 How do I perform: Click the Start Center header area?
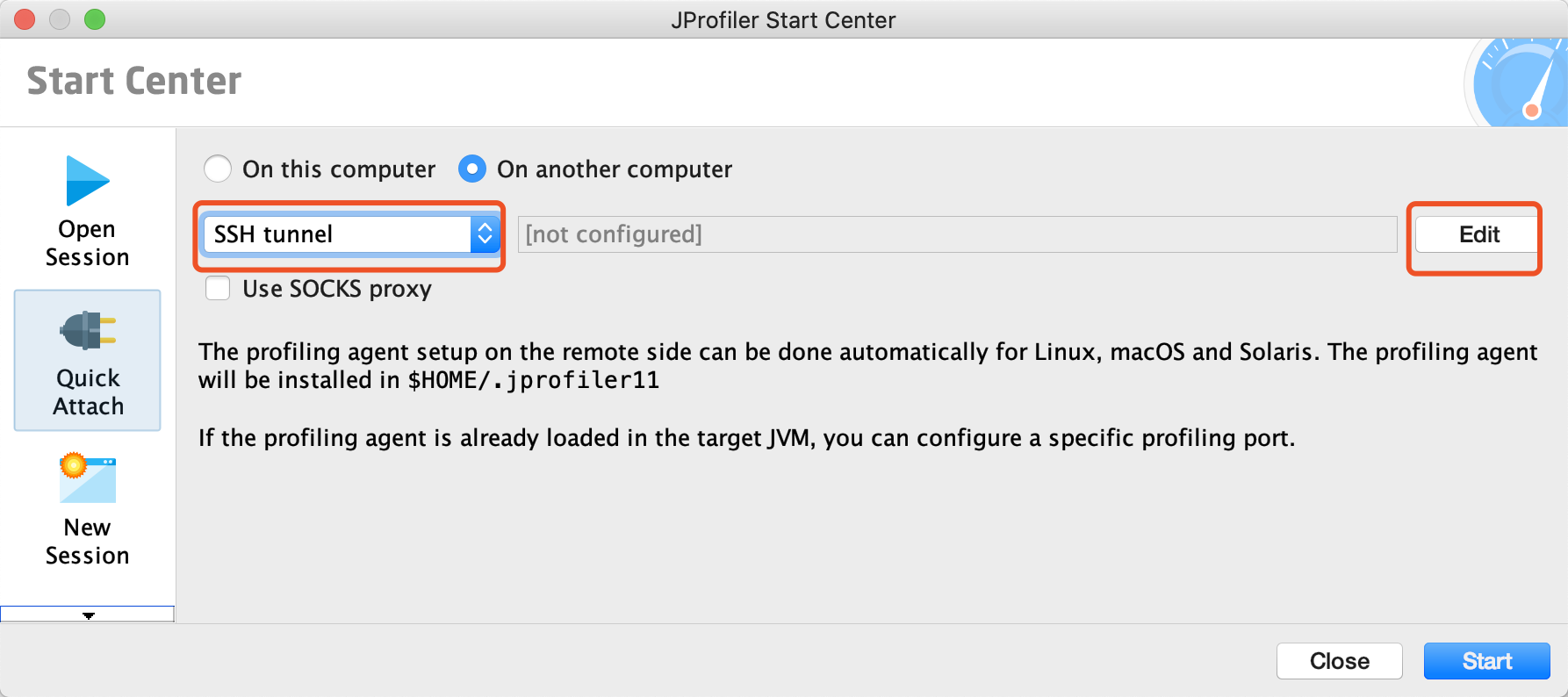(133, 80)
